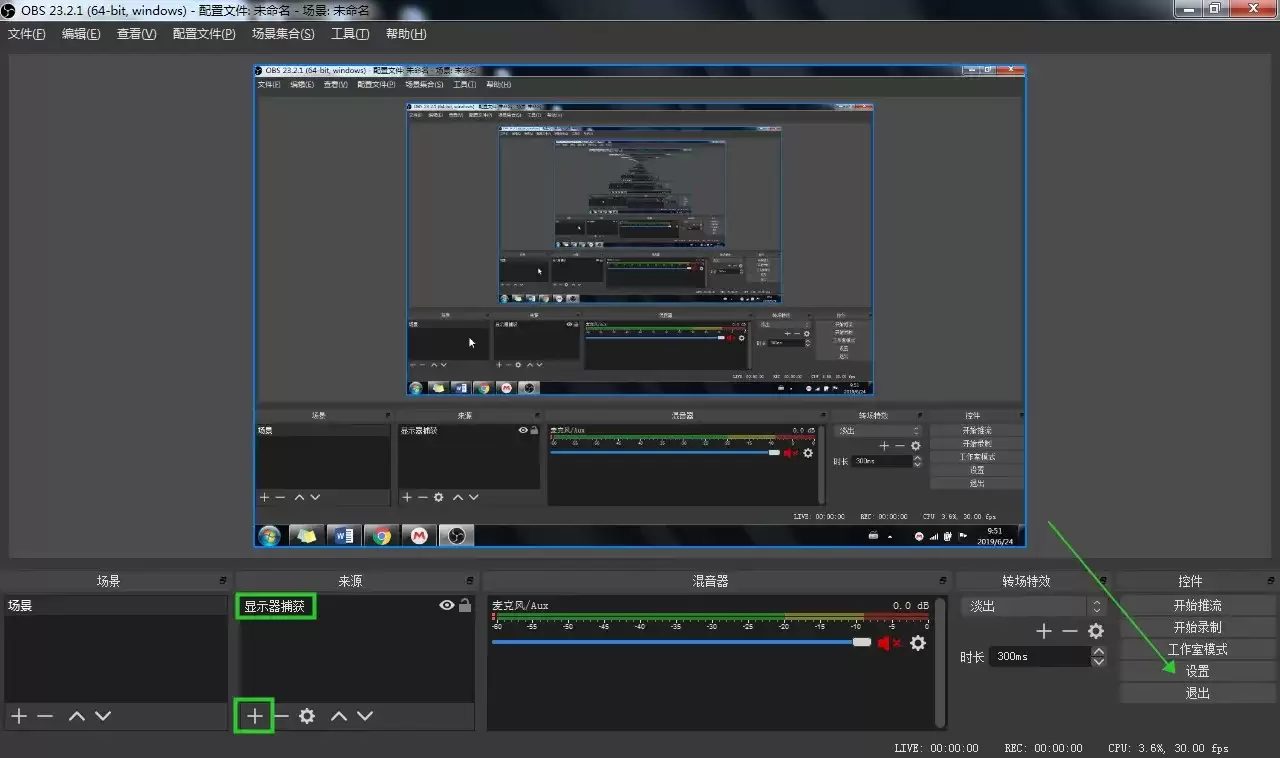Click the 退出 exit button

(x=1198, y=693)
